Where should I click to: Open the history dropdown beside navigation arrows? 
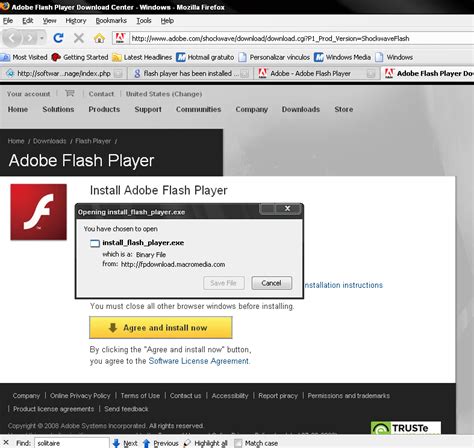click(42, 38)
